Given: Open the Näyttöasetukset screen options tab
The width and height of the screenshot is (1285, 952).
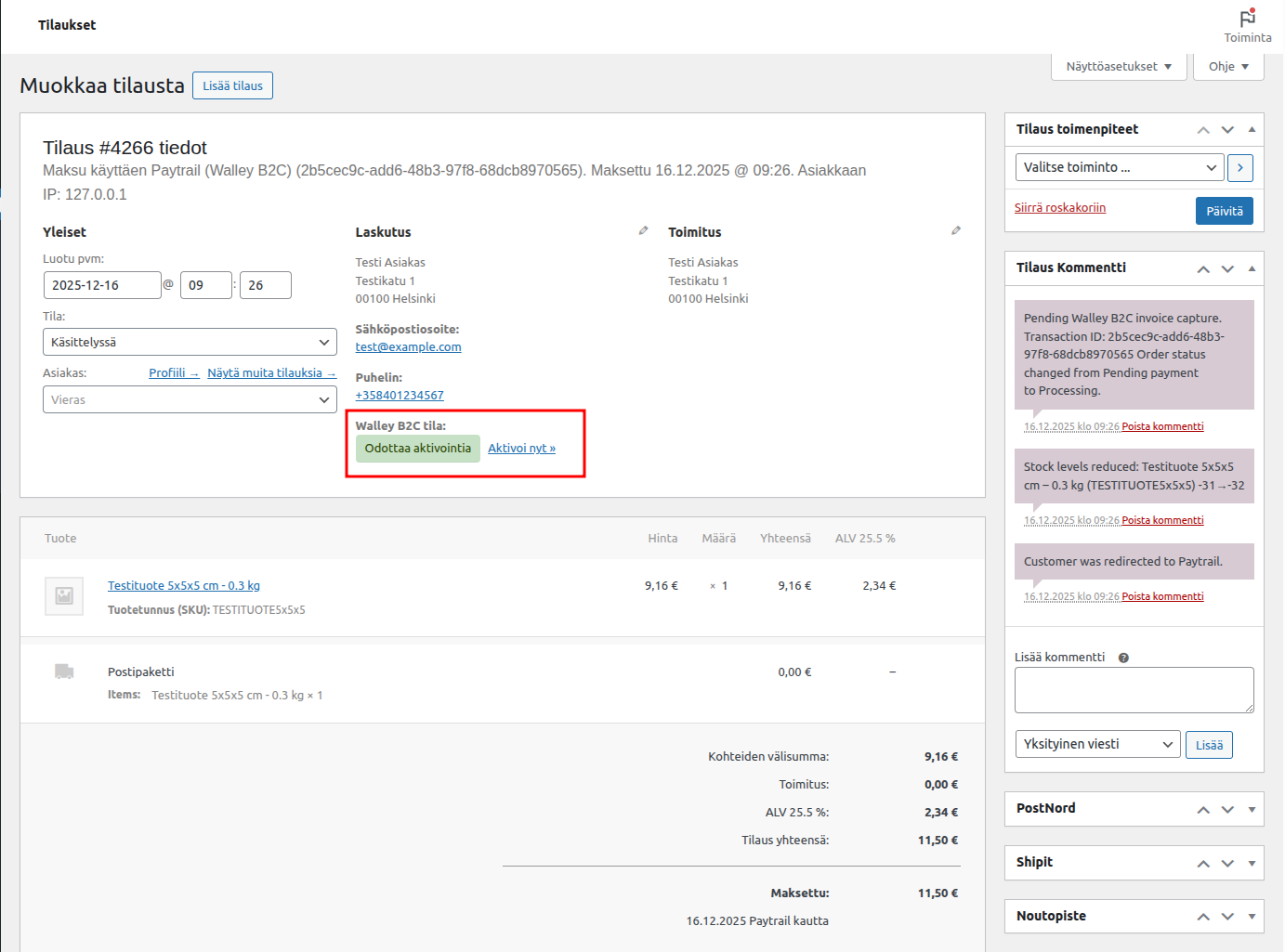Looking at the screenshot, I should coord(1119,67).
